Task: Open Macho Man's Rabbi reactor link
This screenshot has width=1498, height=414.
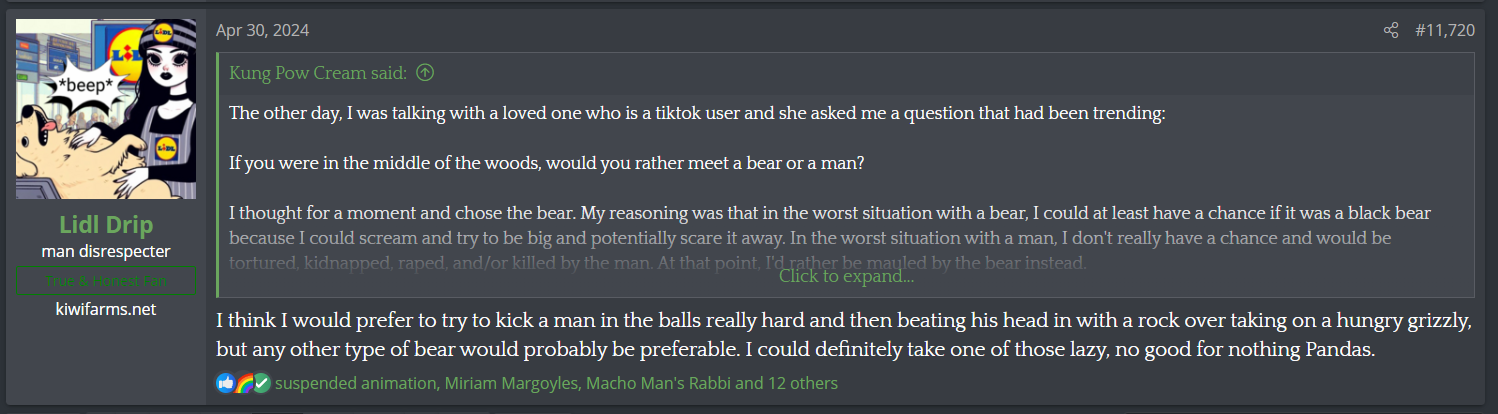Action: click(x=658, y=383)
